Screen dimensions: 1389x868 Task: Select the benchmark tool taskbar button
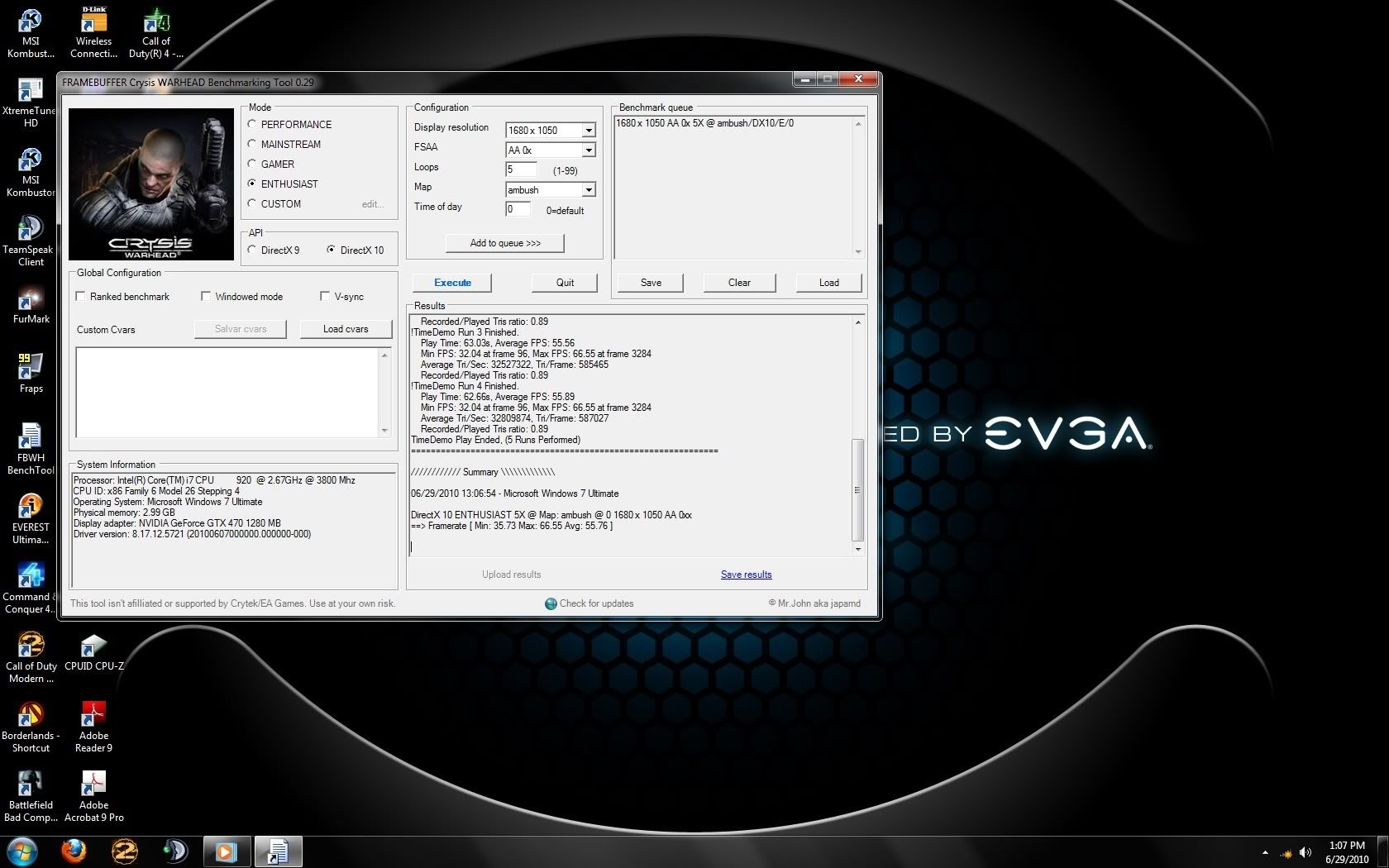pyautogui.click(x=277, y=851)
